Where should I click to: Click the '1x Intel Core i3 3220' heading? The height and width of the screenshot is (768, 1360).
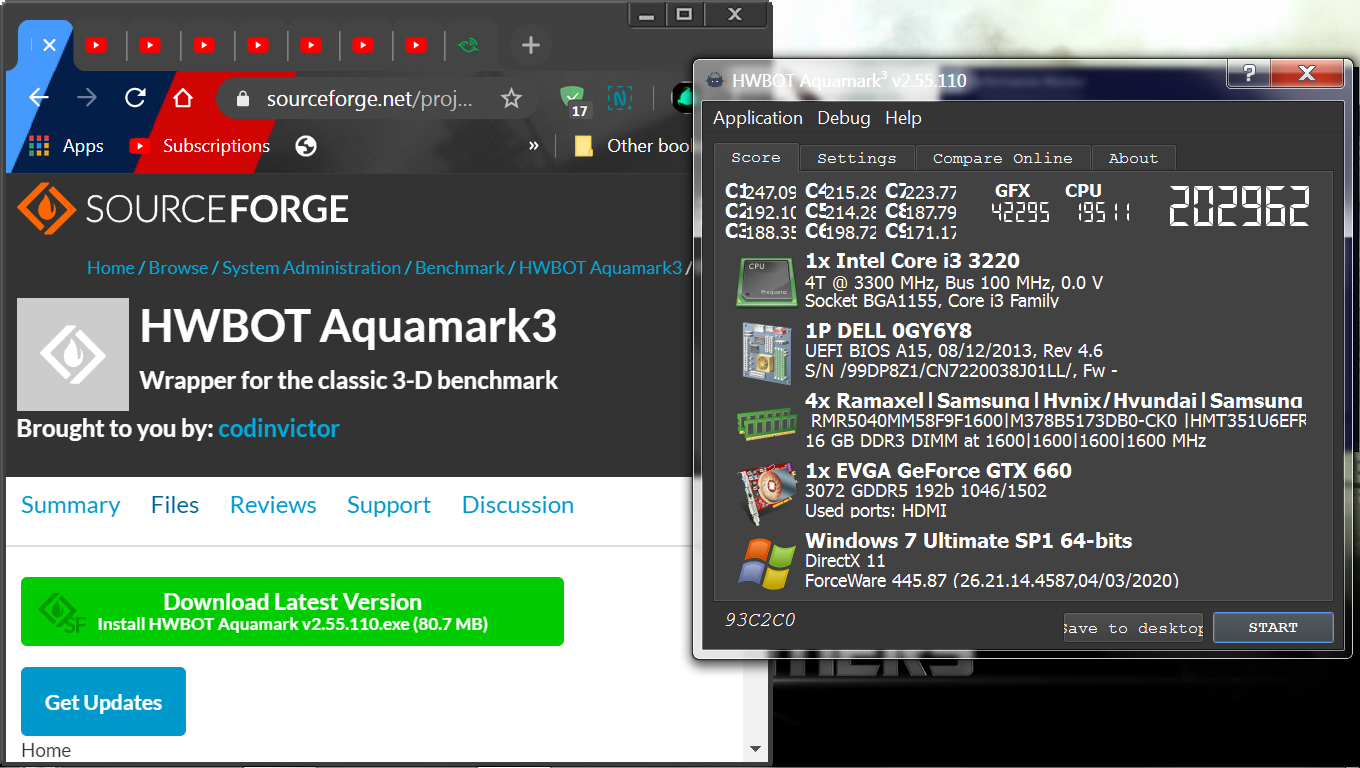(913, 261)
